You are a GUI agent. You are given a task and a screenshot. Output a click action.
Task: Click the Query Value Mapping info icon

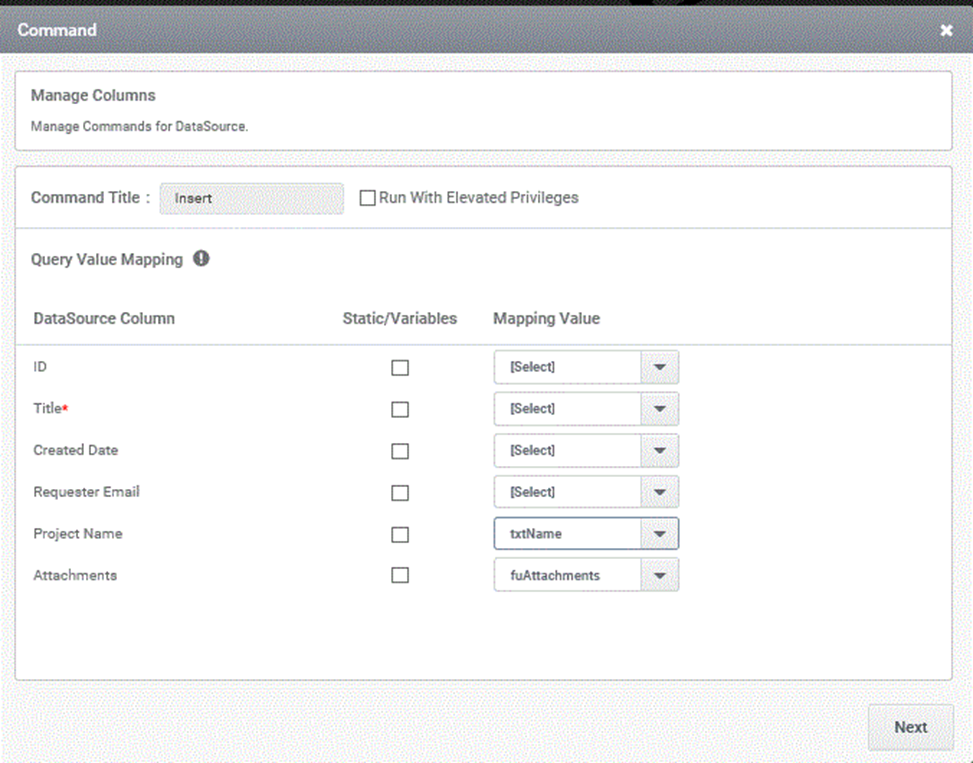coord(201,259)
